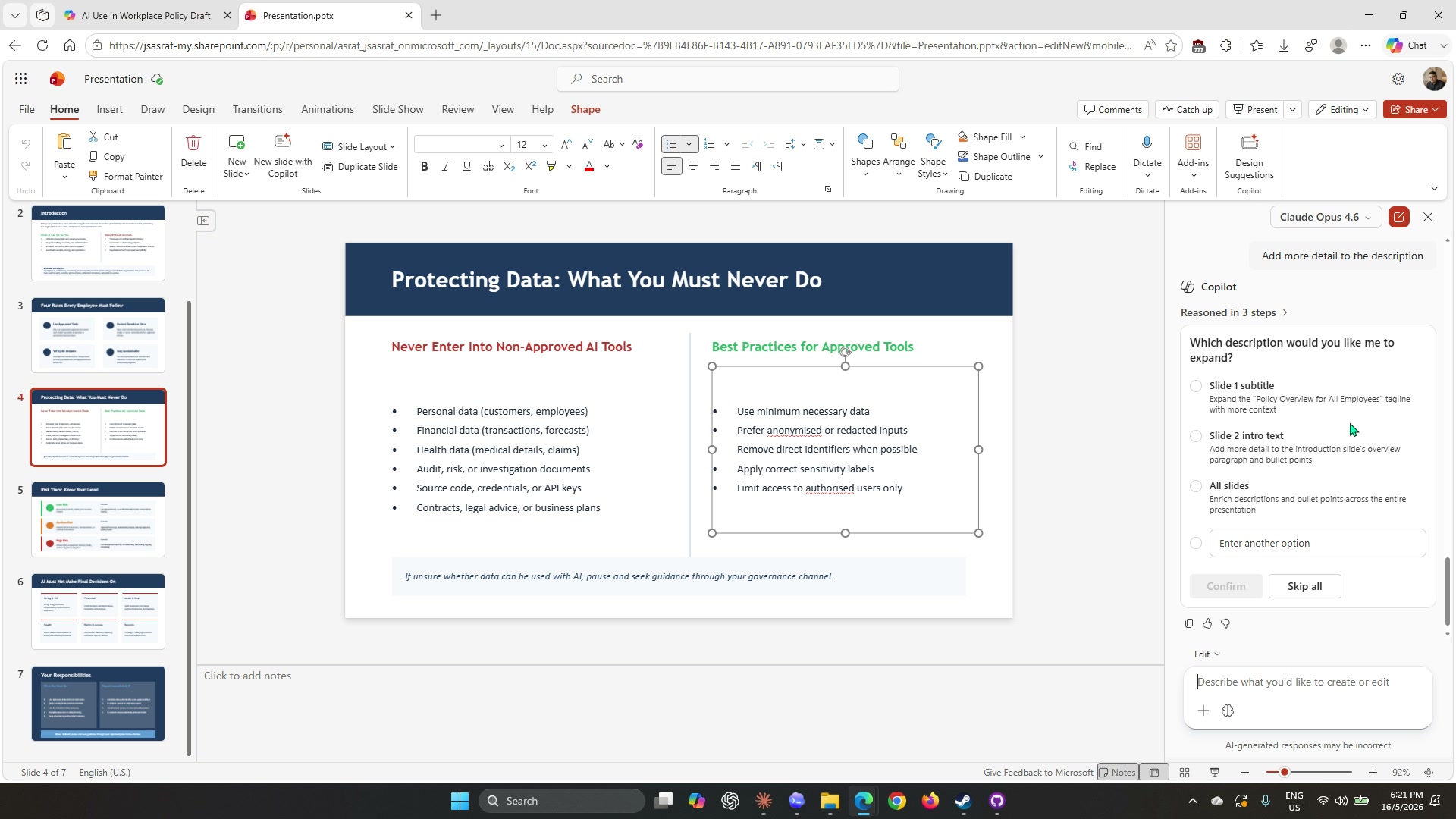This screenshot has width=1456, height=819.
Task: Click Duplicate Slide
Action: (x=359, y=167)
